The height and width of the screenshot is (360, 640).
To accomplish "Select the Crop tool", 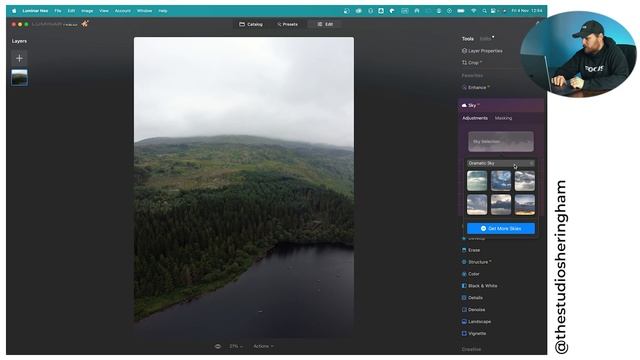I will pos(471,63).
